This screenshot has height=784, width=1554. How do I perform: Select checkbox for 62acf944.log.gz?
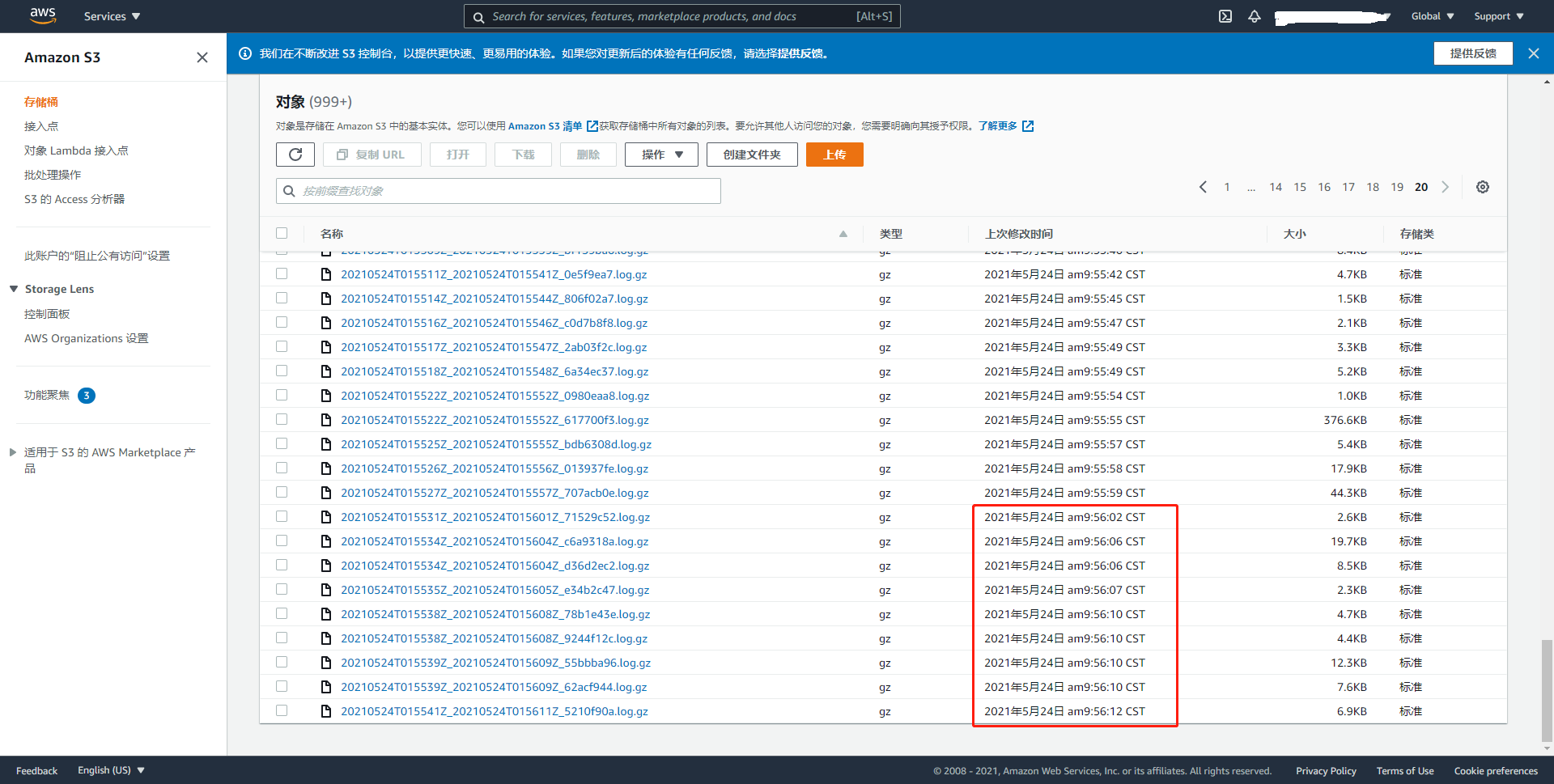click(282, 686)
